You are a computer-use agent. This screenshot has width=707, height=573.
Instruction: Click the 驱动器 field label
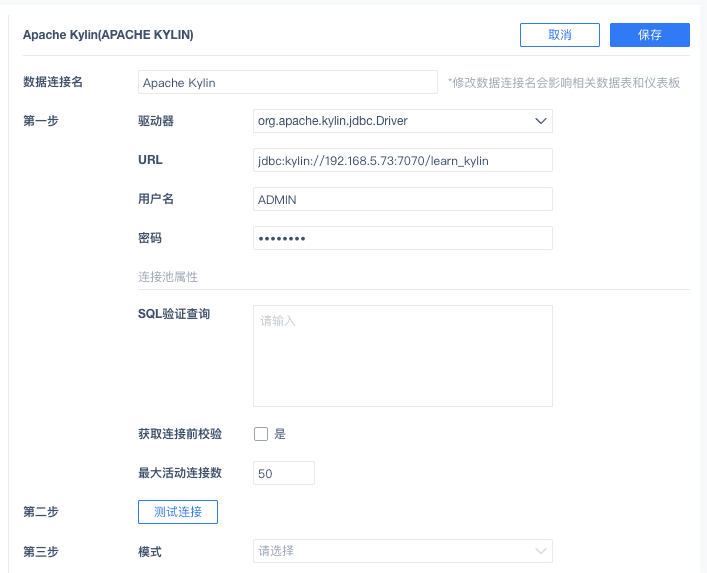(156, 121)
